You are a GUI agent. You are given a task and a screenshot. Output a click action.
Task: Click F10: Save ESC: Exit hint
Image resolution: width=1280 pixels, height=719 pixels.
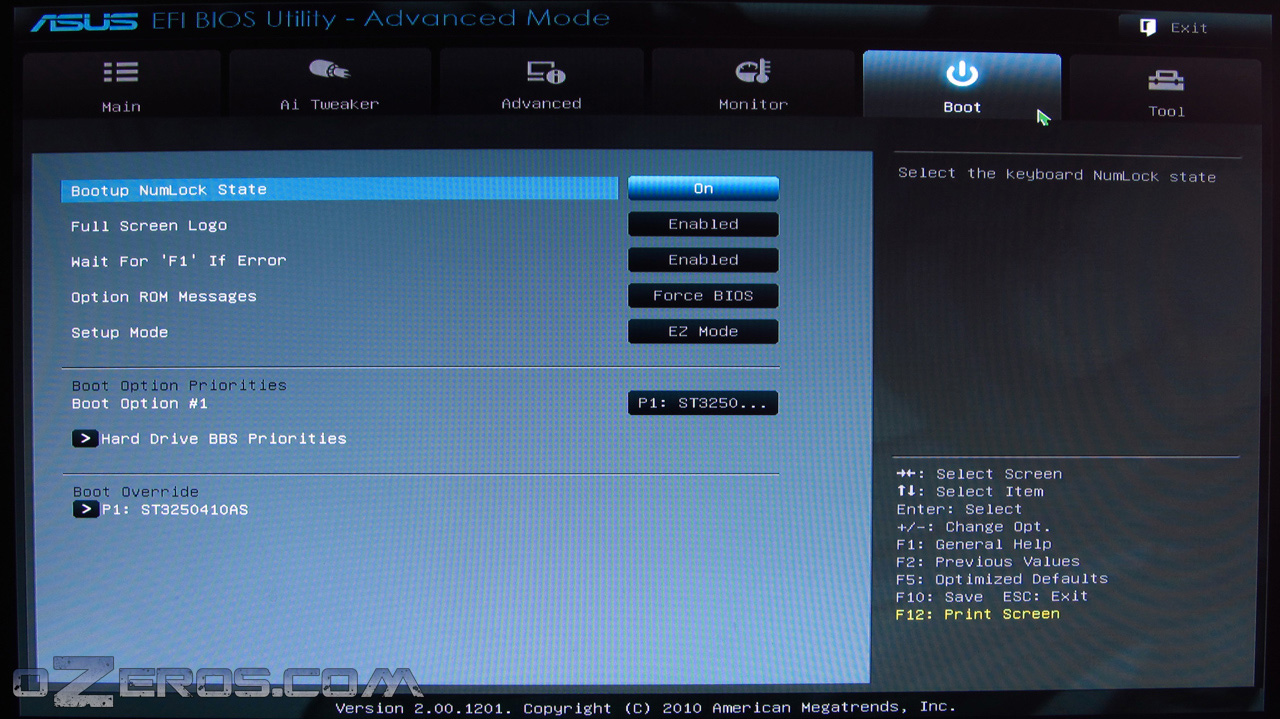(992, 596)
